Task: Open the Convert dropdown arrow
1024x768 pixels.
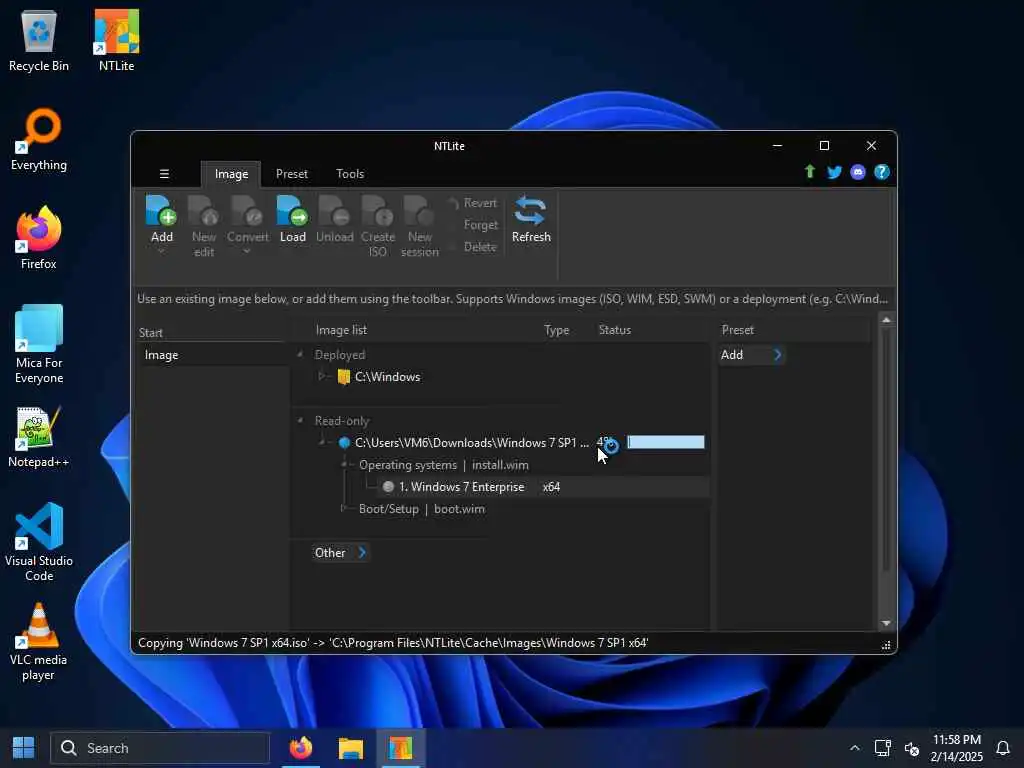Action: click(x=247, y=251)
